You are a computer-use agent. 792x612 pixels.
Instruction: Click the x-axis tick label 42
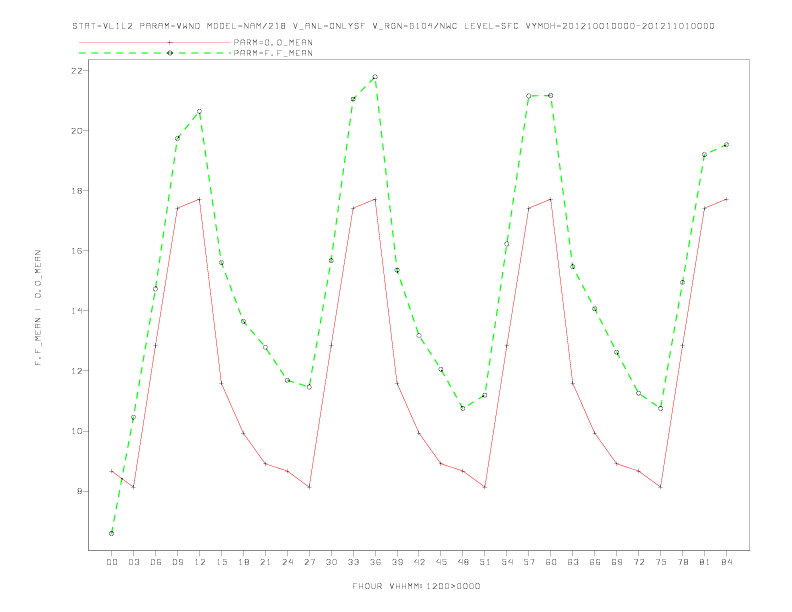click(419, 562)
